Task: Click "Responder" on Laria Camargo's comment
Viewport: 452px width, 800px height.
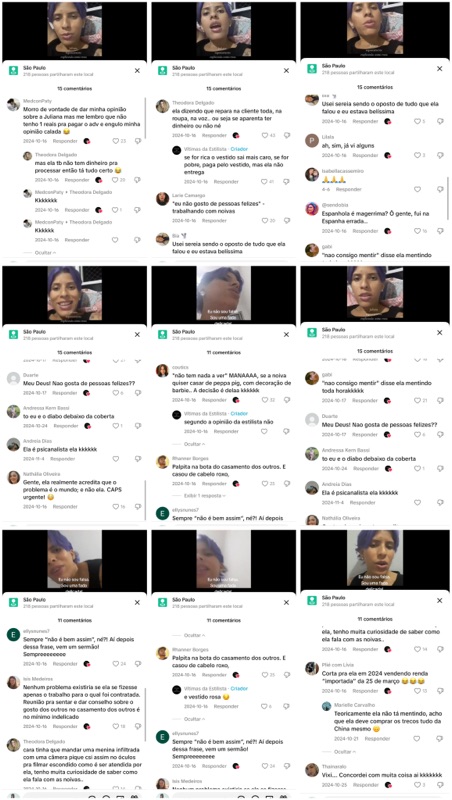Action: tap(214, 220)
